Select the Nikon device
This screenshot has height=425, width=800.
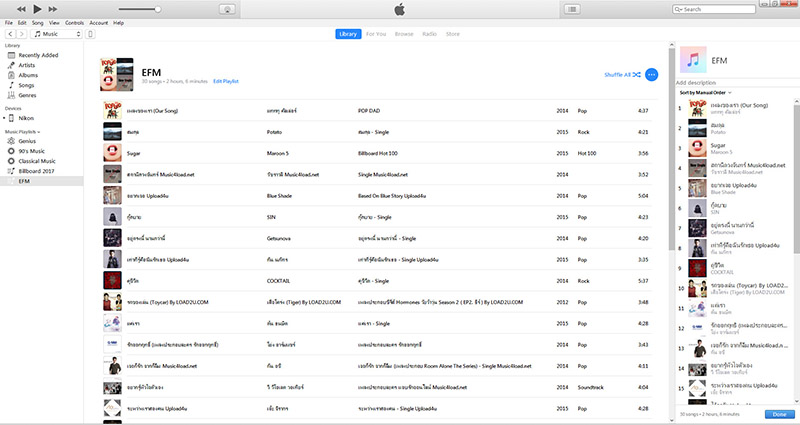point(26,118)
